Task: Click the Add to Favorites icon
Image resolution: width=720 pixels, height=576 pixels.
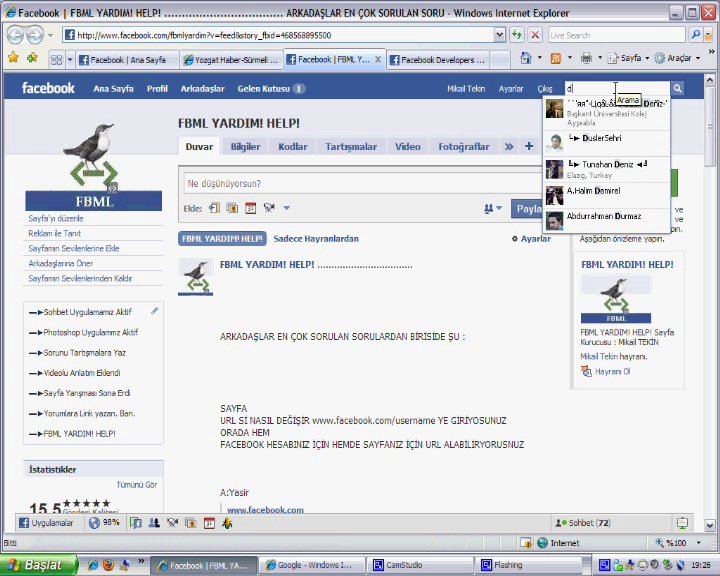Action: tap(33, 58)
